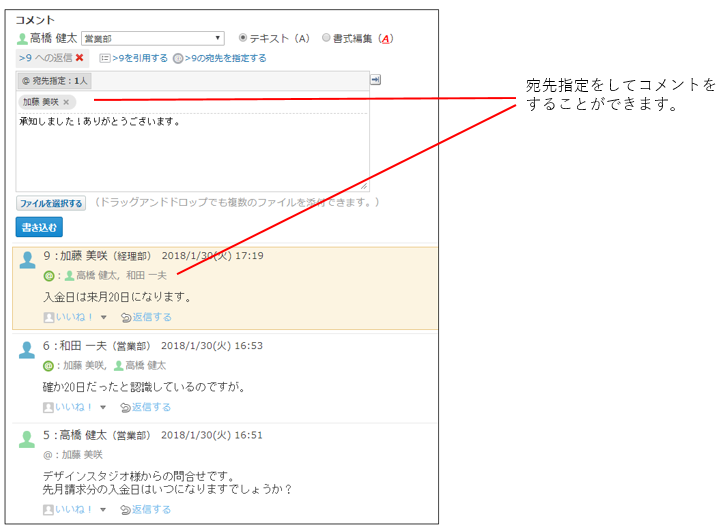Click 返信する on comment 5
Screen dimensions: 718x532
tap(152, 509)
